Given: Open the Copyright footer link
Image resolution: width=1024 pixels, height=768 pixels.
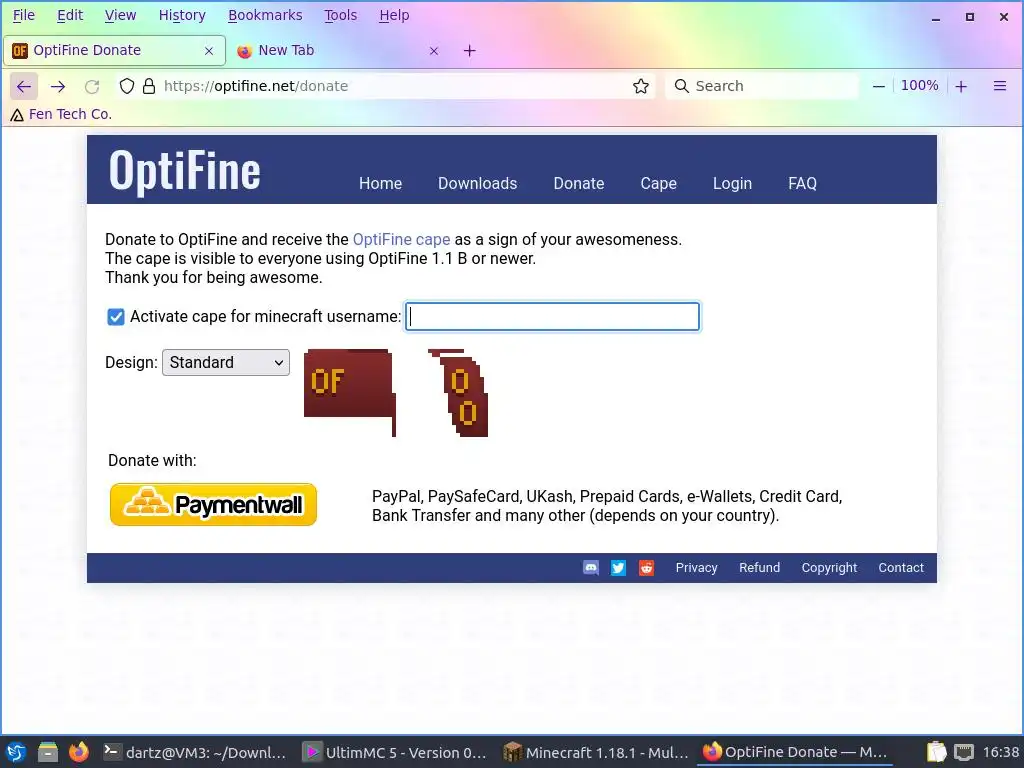Looking at the screenshot, I should click(x=829, y=568).
